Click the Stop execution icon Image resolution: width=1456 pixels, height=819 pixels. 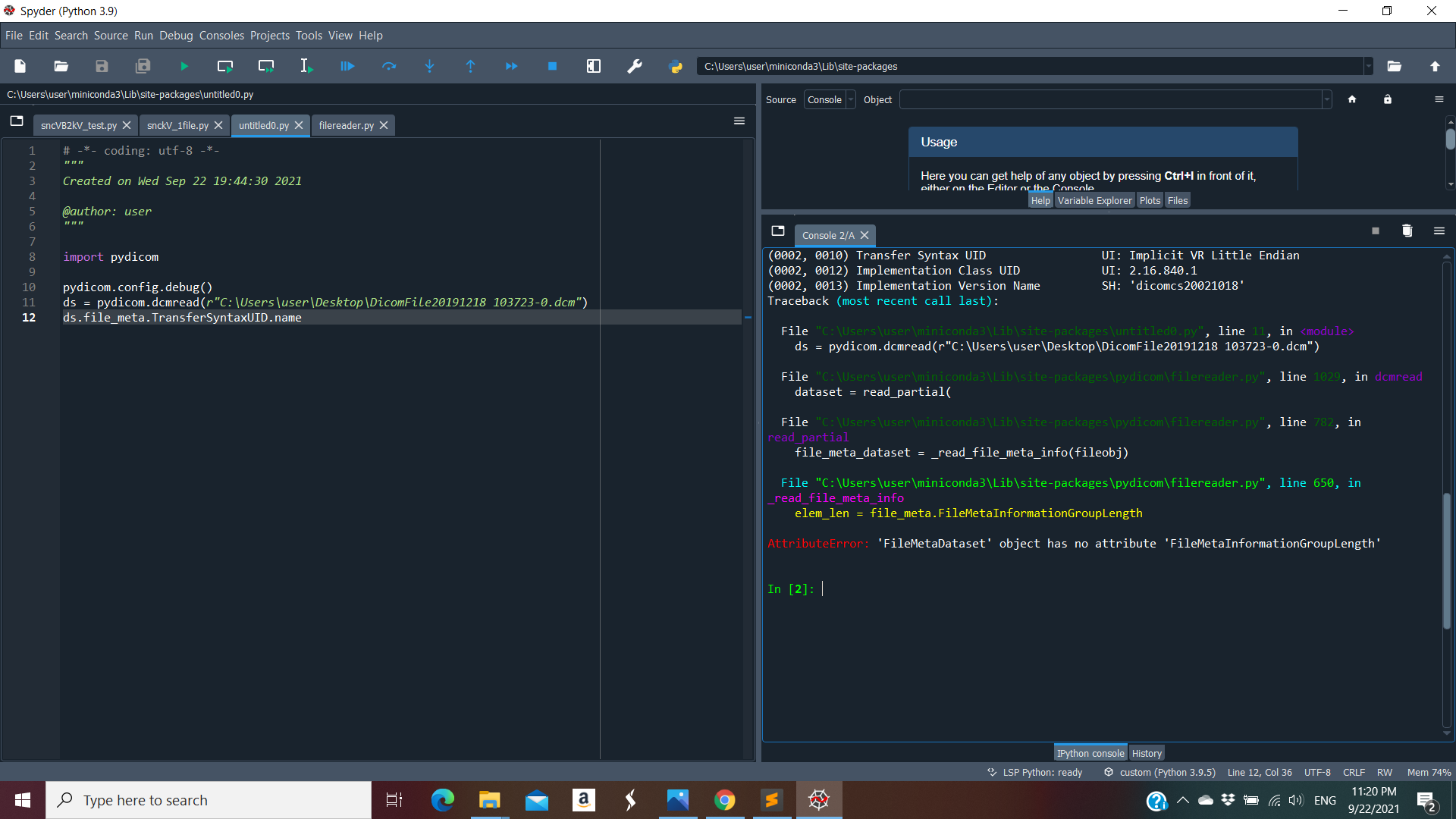[x=551, y=67]
